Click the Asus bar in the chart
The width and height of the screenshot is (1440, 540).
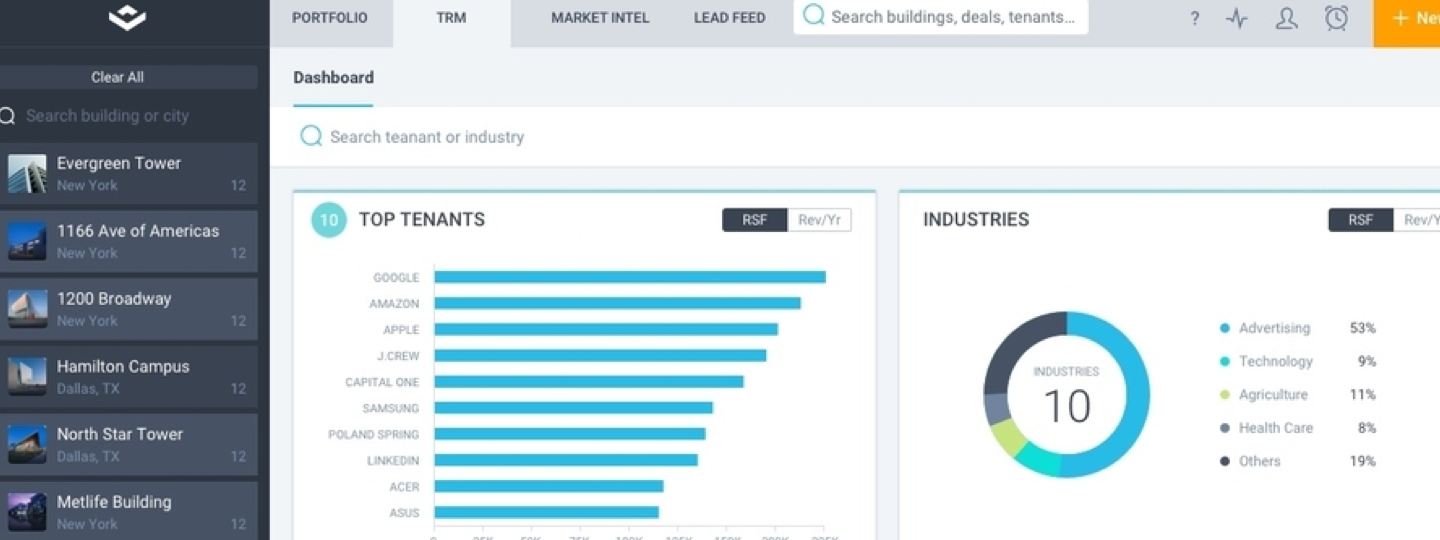pyautogui.click(x=546, y=512)
